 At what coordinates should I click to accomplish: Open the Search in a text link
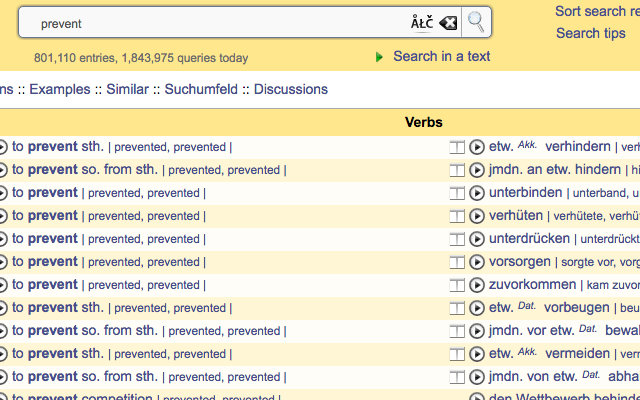pyautogui.click(x=442, y=56)
